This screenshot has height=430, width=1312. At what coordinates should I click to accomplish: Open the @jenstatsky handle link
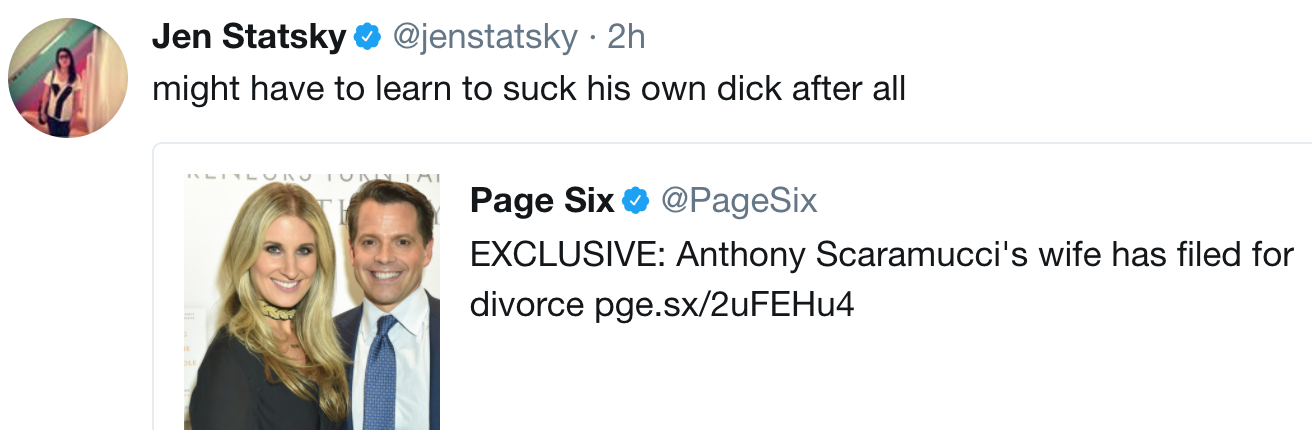pyautogui.click(x=485, y=38)
